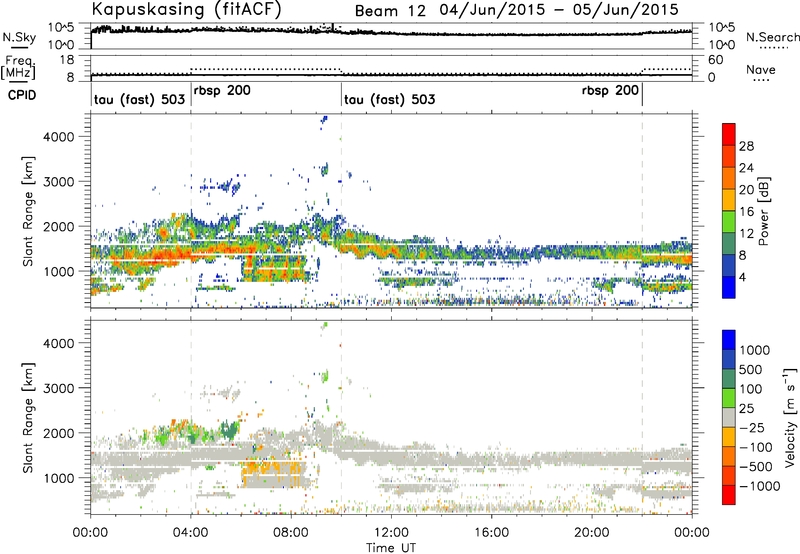The height and width of the screenshot is (554, 800).
Task: Pick the gray segment of the Velocity color bar
Action: pyautogui.click(x=729, y=417)
